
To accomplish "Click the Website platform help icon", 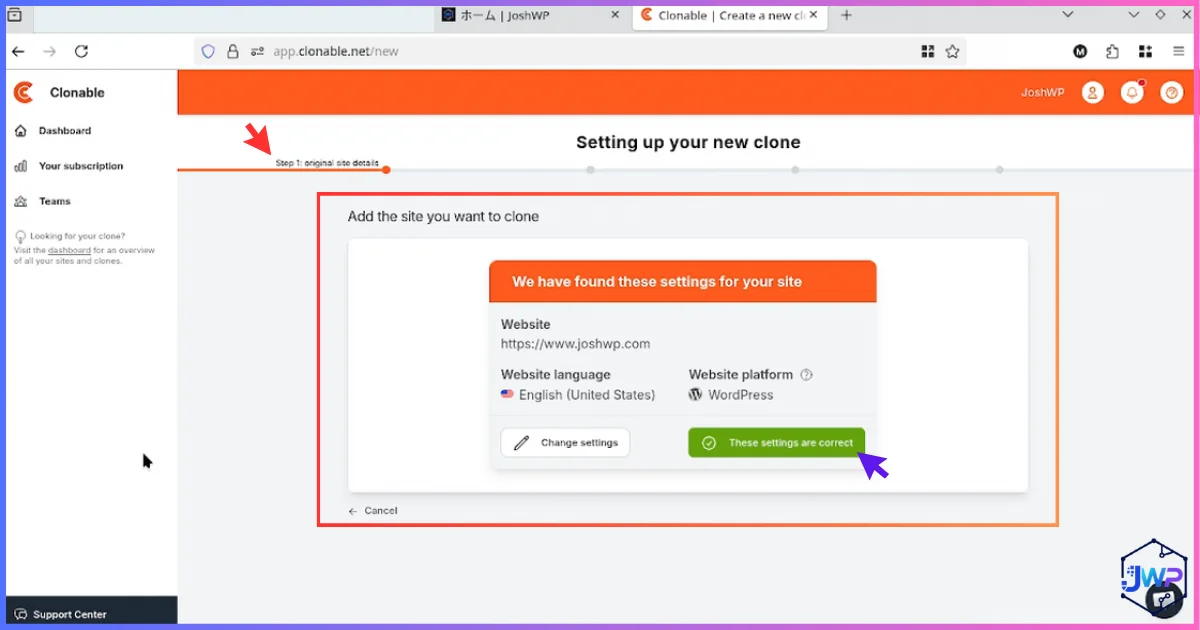I will pyautogui.click(x=807, y=375).
